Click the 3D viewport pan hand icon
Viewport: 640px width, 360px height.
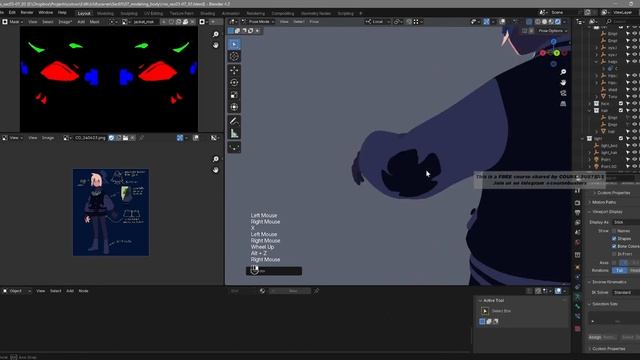click(563, 82)
